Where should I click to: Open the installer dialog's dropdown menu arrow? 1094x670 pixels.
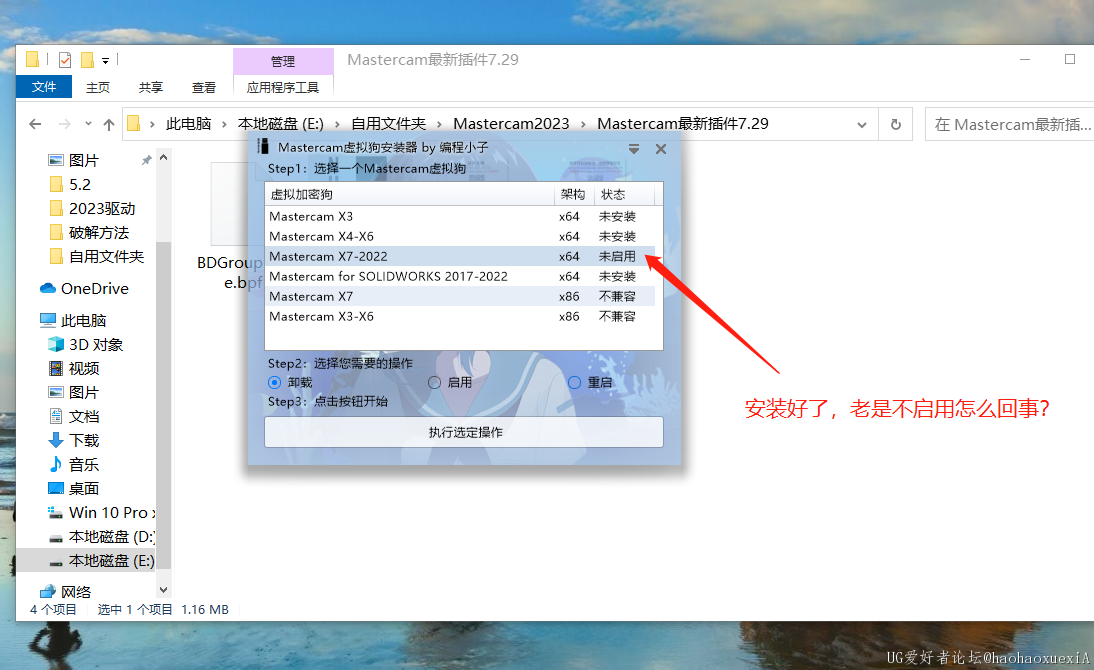[x=634, y=149]
